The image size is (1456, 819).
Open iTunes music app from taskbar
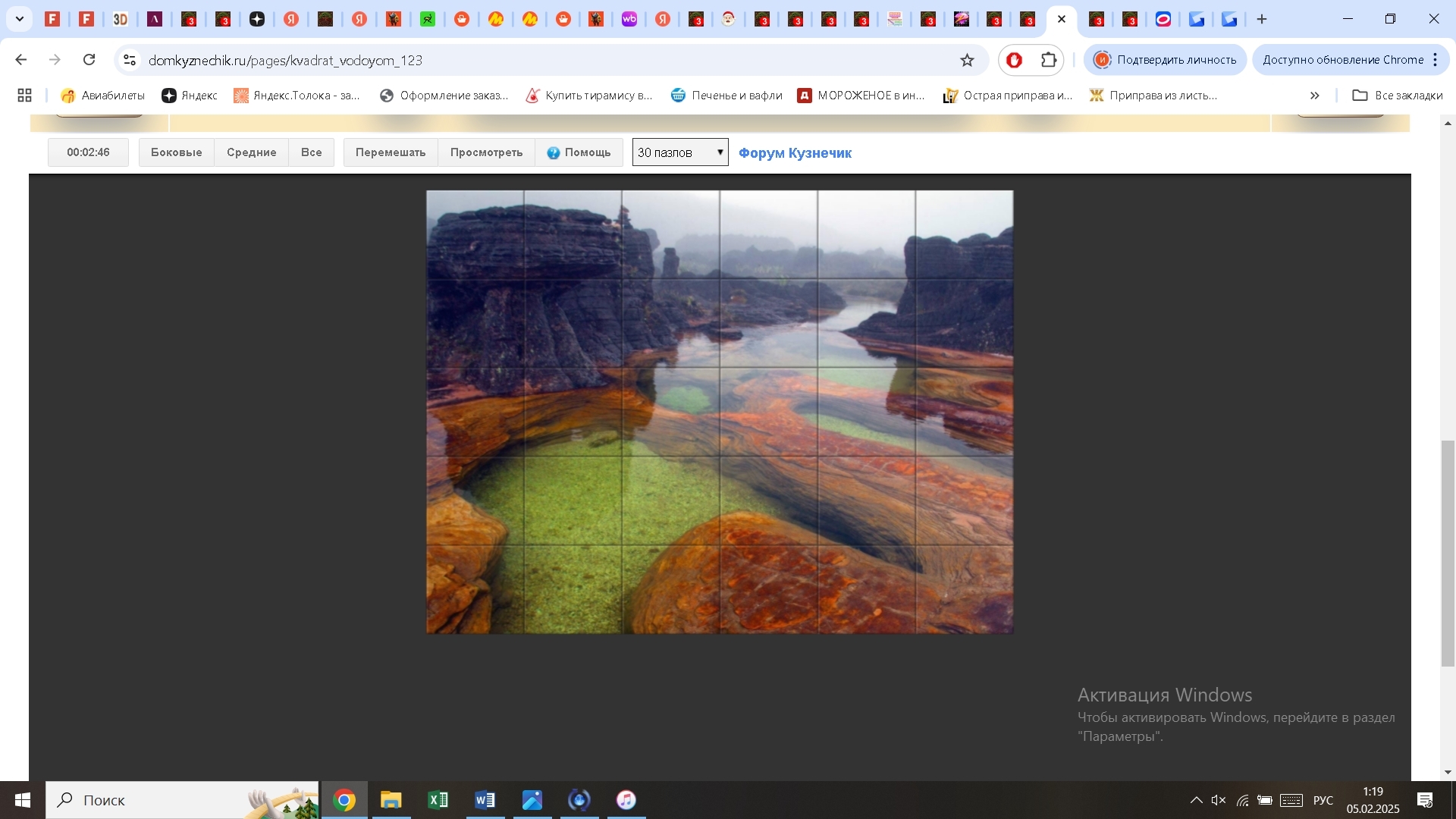pos(626,800)
